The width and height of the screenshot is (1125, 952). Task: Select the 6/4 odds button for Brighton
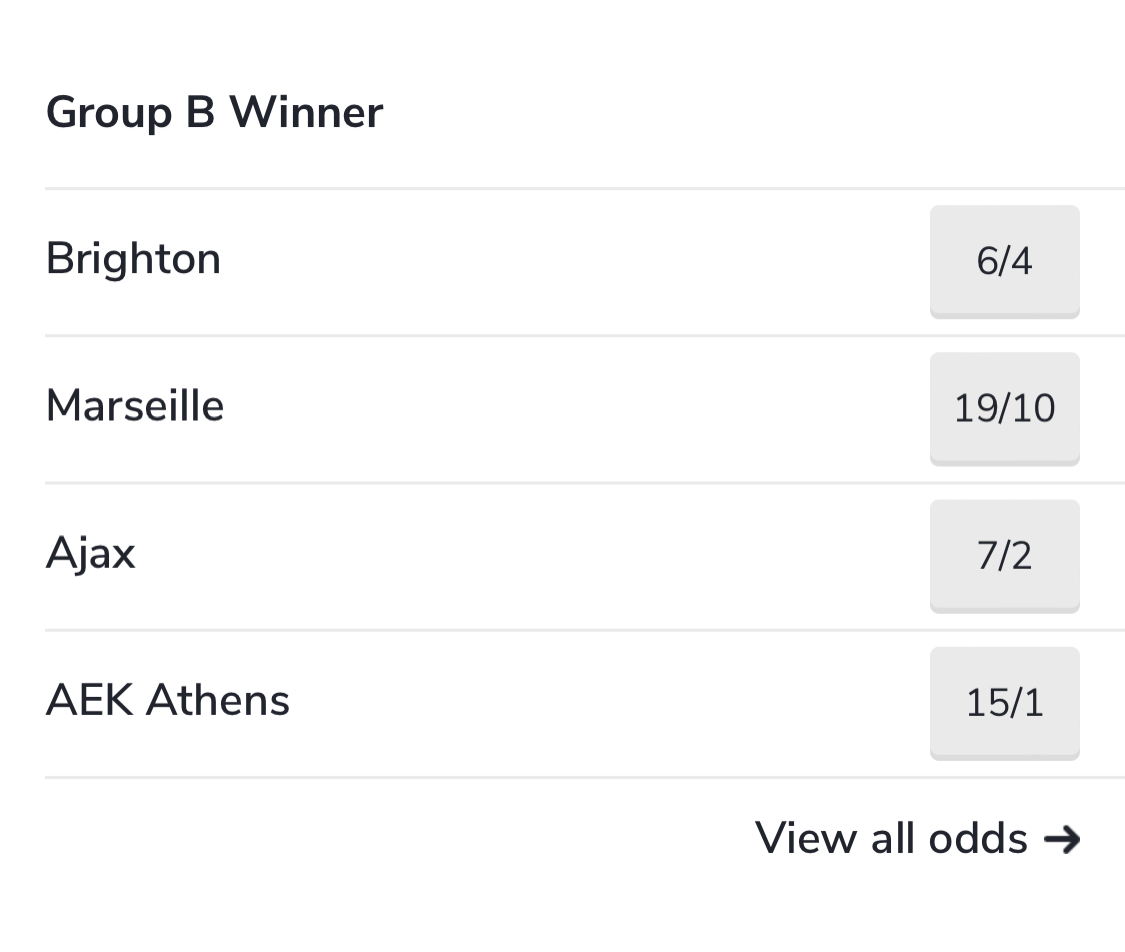[x=1004, y=262]
